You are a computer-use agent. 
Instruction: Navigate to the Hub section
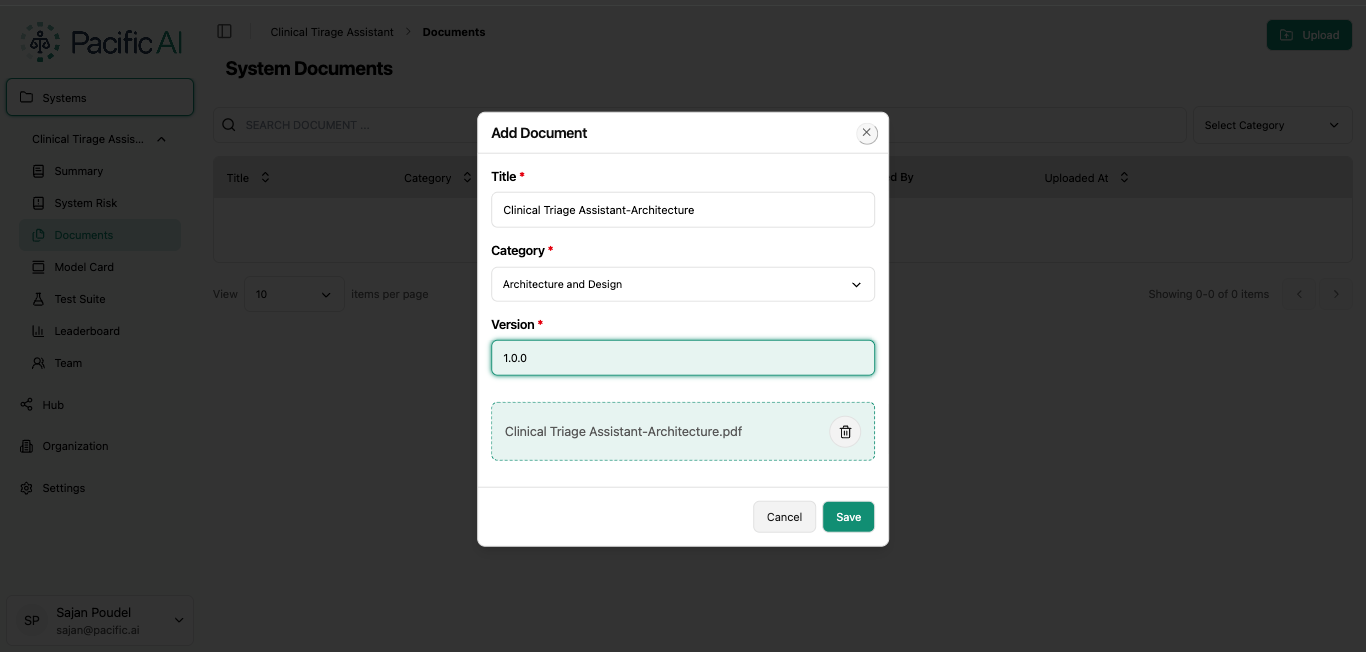pos(51,405)
